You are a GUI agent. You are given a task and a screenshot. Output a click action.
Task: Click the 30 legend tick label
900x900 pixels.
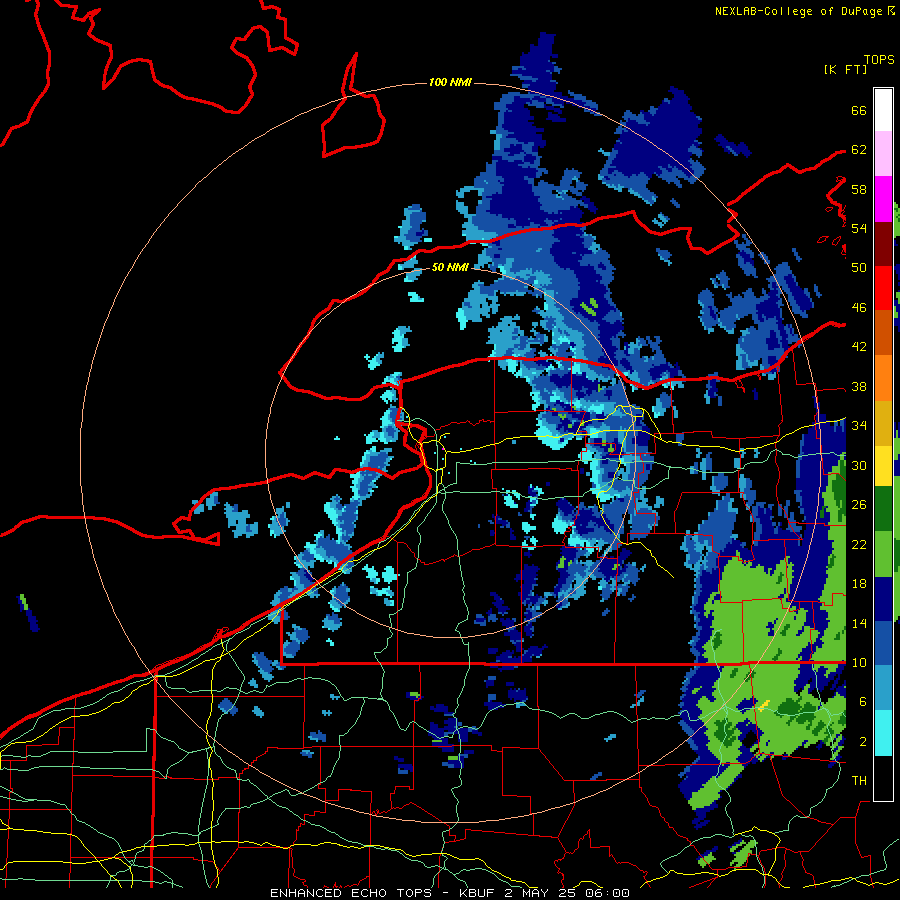point(859,465)
